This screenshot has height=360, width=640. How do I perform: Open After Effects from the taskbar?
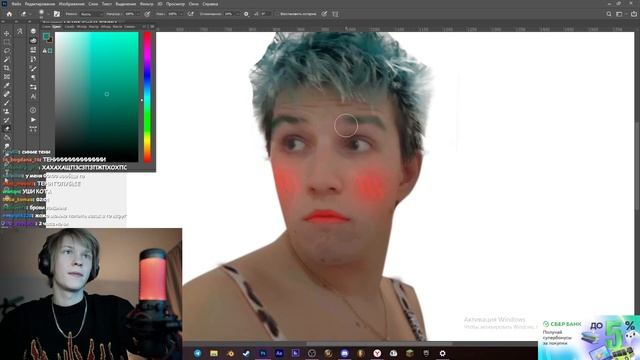click(279, 353)
